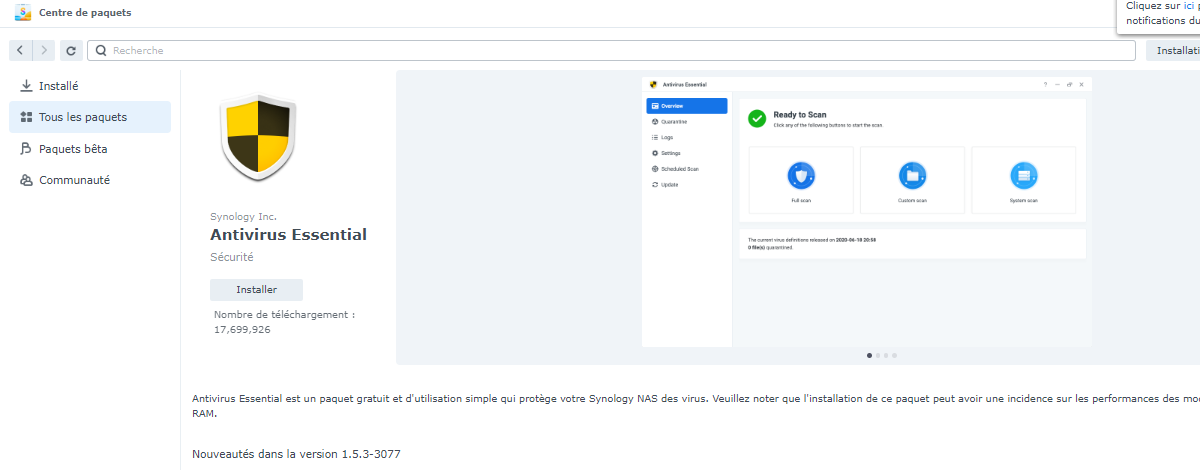Install Antivirus Essential with Installer button
The width and height of the screenshot is (1200, 470).
(x=256, y=290)
